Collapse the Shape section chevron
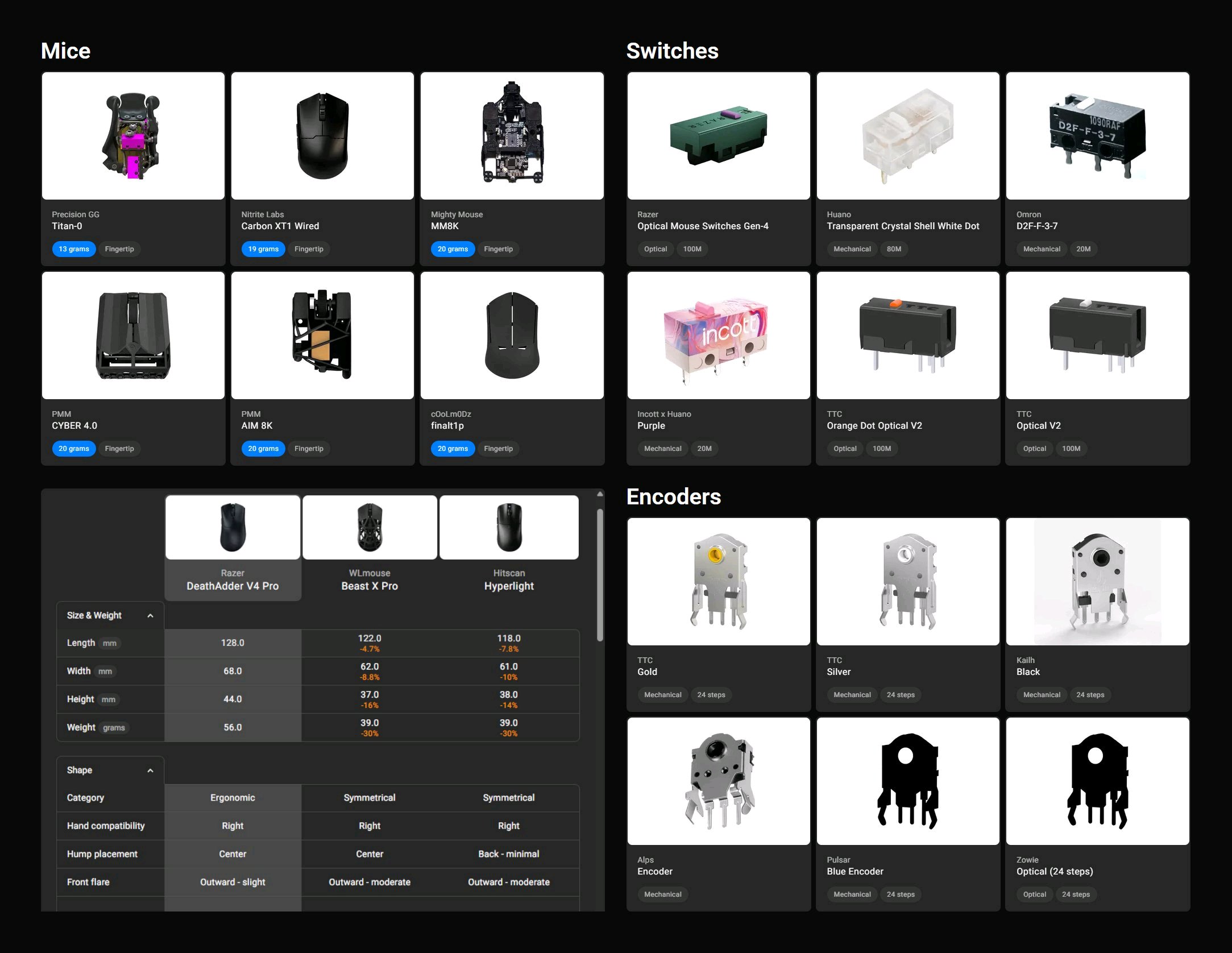This screenshot has height=953, width=1232. coord(150,770)
